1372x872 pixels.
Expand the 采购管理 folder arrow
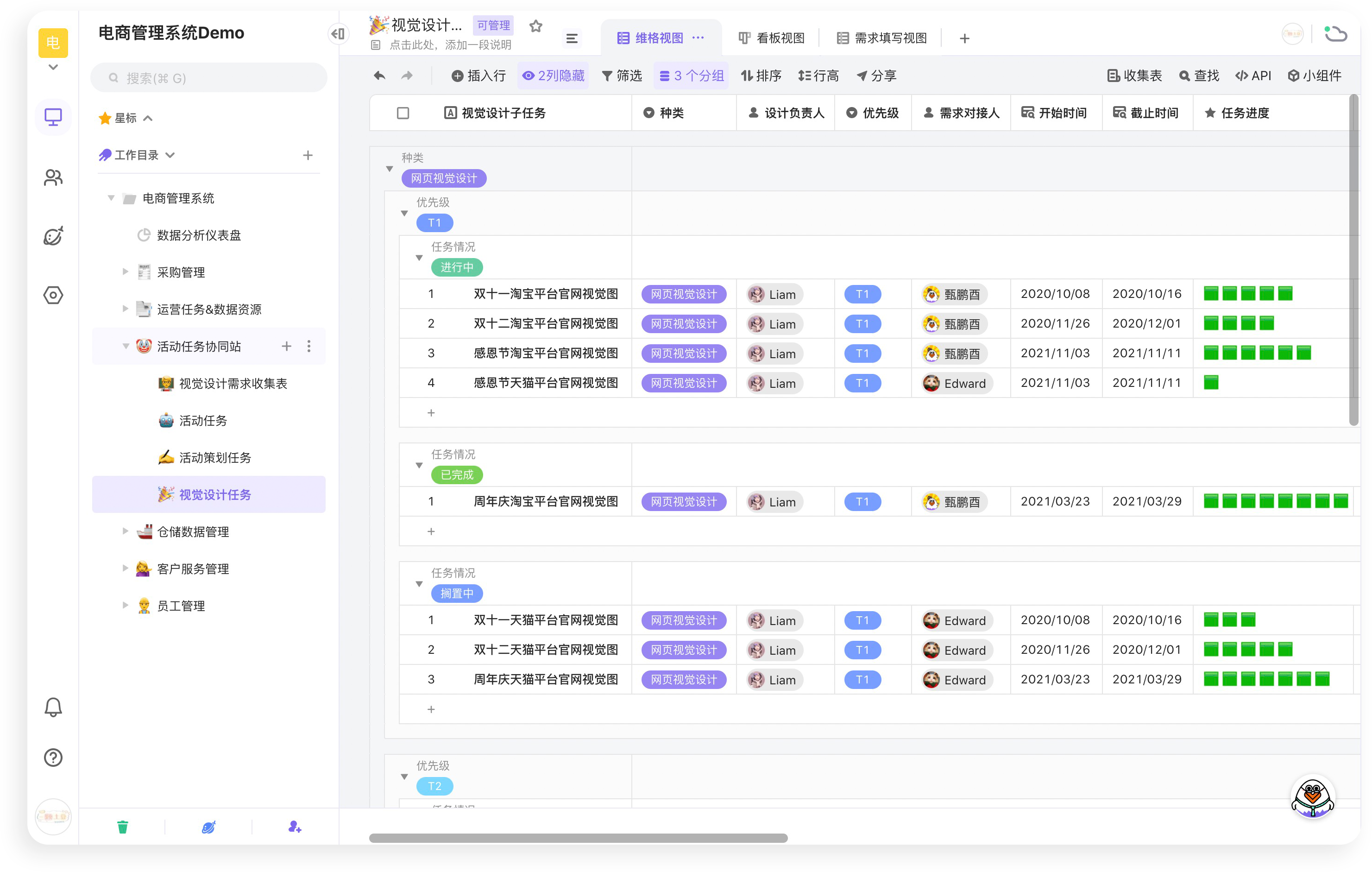[126, 272]
